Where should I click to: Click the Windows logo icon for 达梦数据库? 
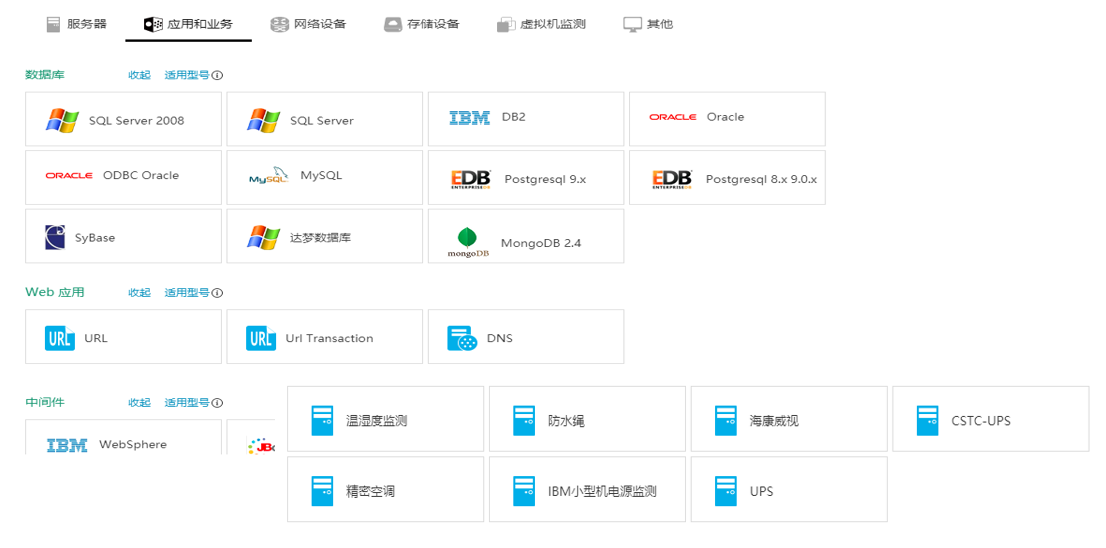click(263, 237)
